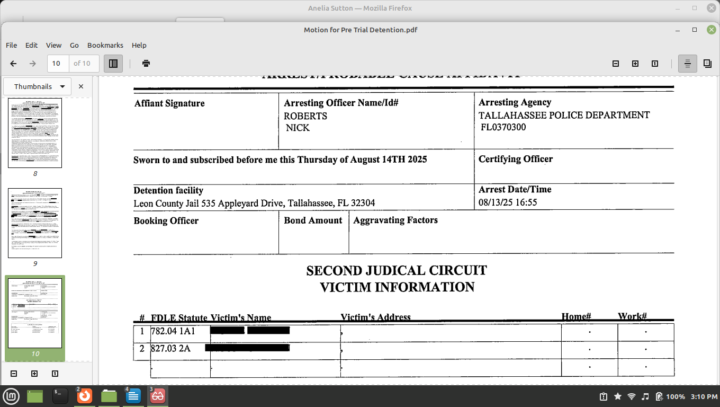Open the File menu

coord(11,45)
